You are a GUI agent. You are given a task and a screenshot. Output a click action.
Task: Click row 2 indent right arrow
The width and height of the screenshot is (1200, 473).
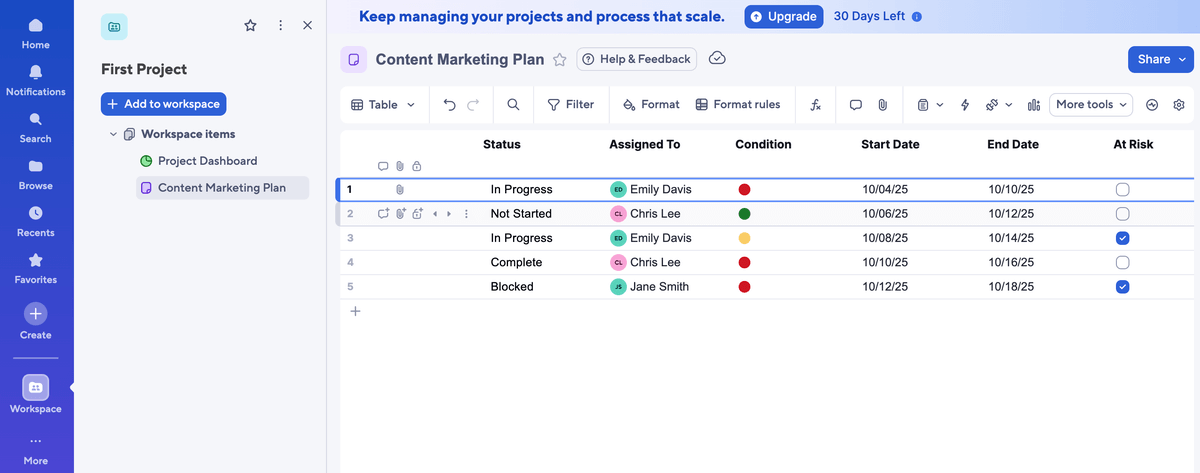[449, 214]
